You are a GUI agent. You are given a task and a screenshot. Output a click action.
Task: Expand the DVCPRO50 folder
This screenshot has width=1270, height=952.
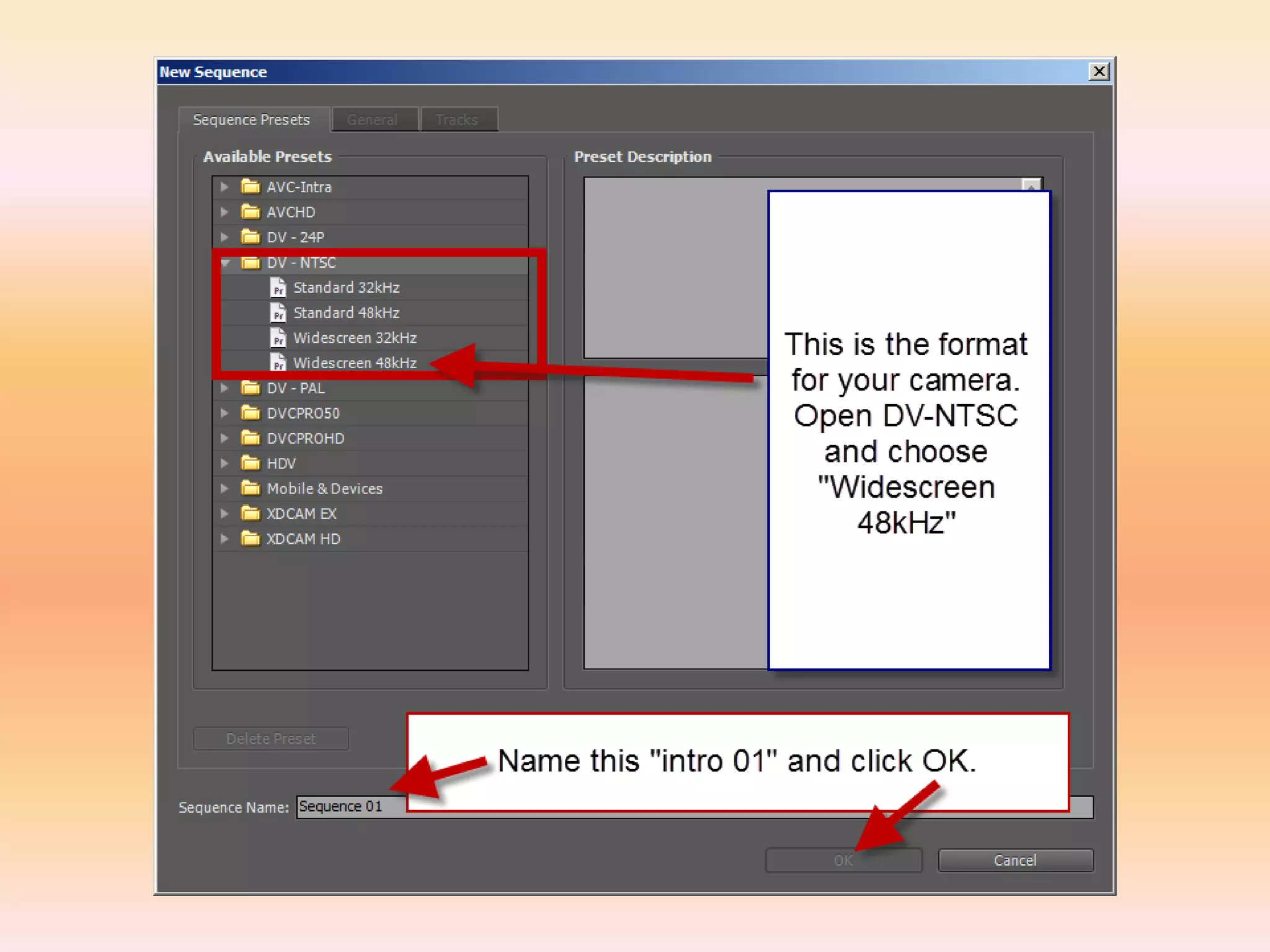[224, 413]
